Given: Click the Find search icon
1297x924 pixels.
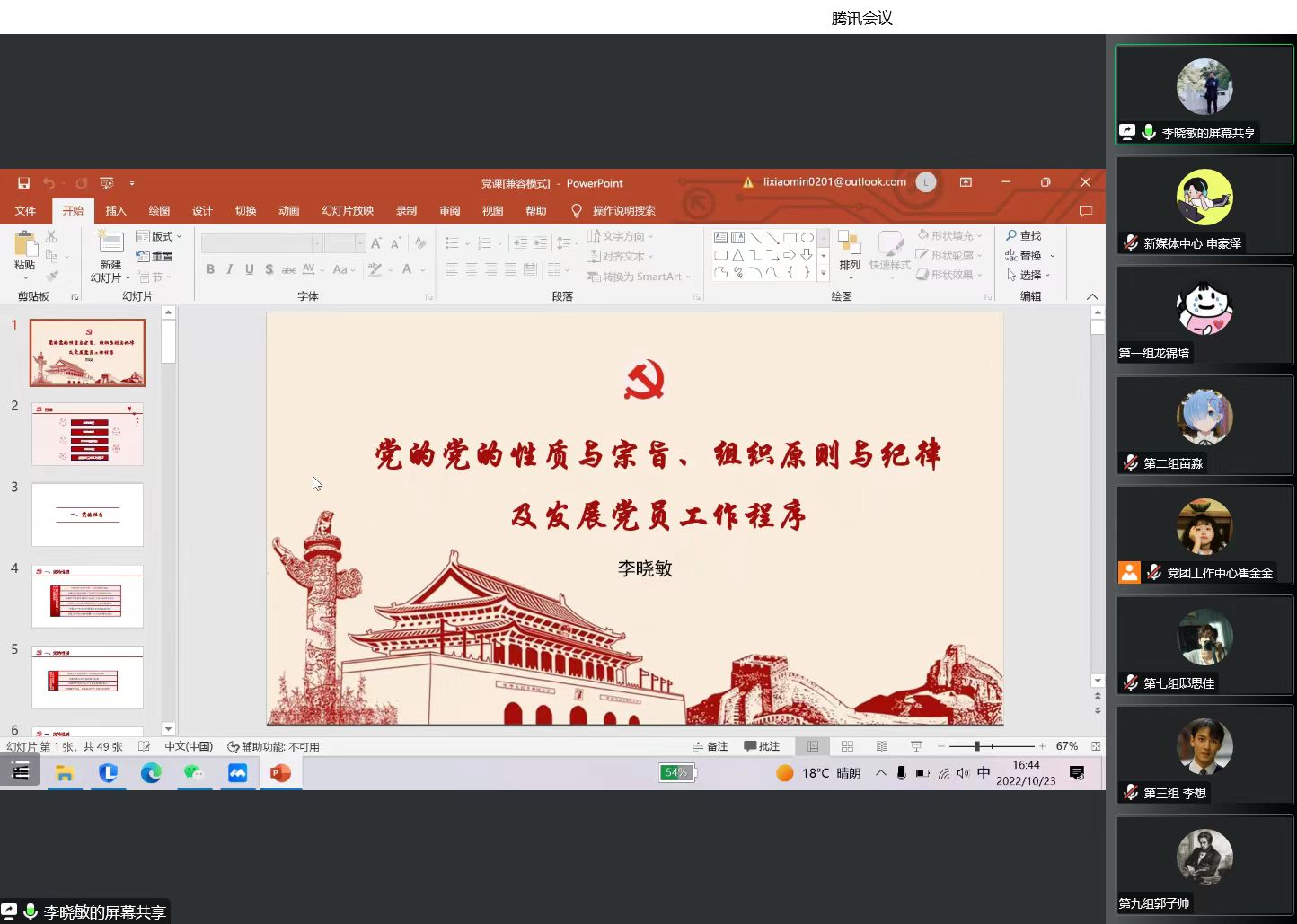Looking at the screenshot, I should tap(1023, 236).
